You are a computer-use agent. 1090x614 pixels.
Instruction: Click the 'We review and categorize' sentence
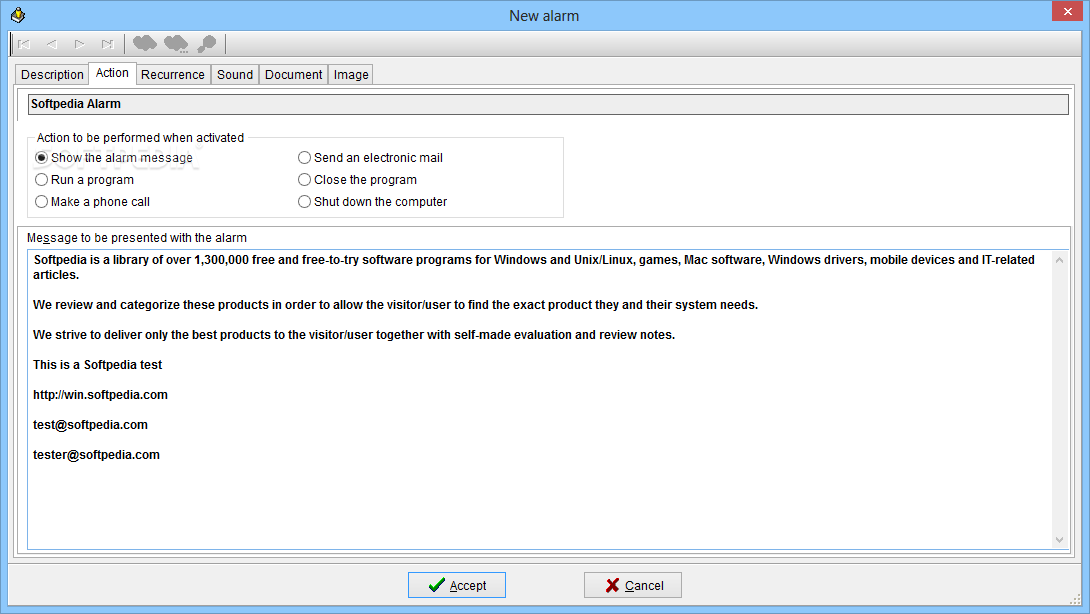pos(396,305)
